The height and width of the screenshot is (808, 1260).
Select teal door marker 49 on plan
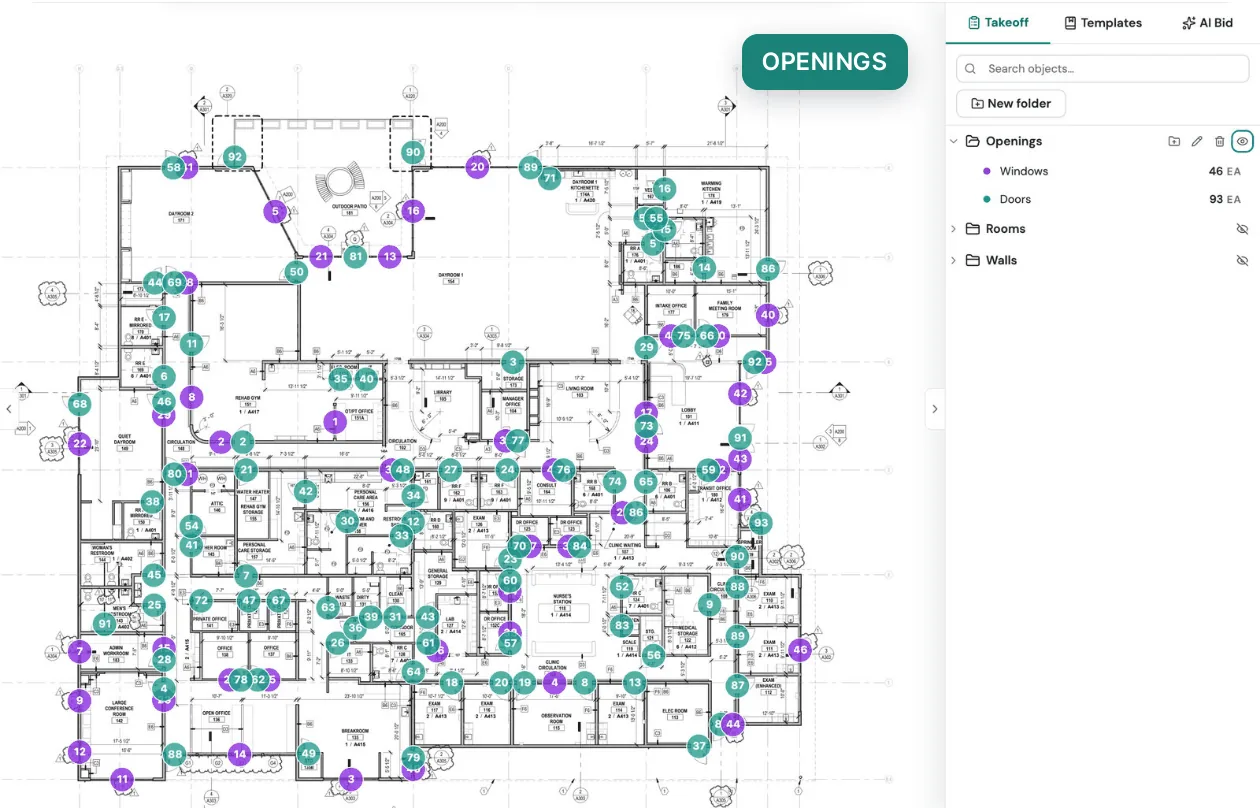pos(308,755)
